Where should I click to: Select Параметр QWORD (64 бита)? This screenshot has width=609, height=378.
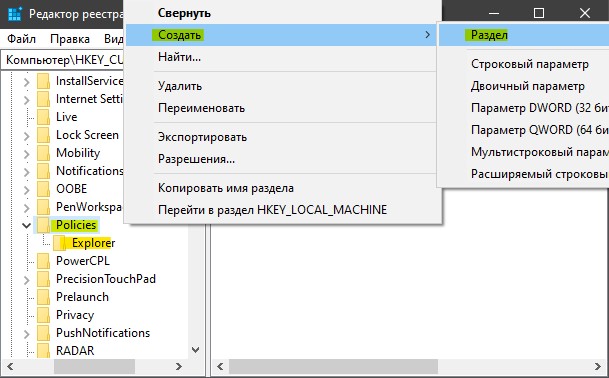coord(524,130)
